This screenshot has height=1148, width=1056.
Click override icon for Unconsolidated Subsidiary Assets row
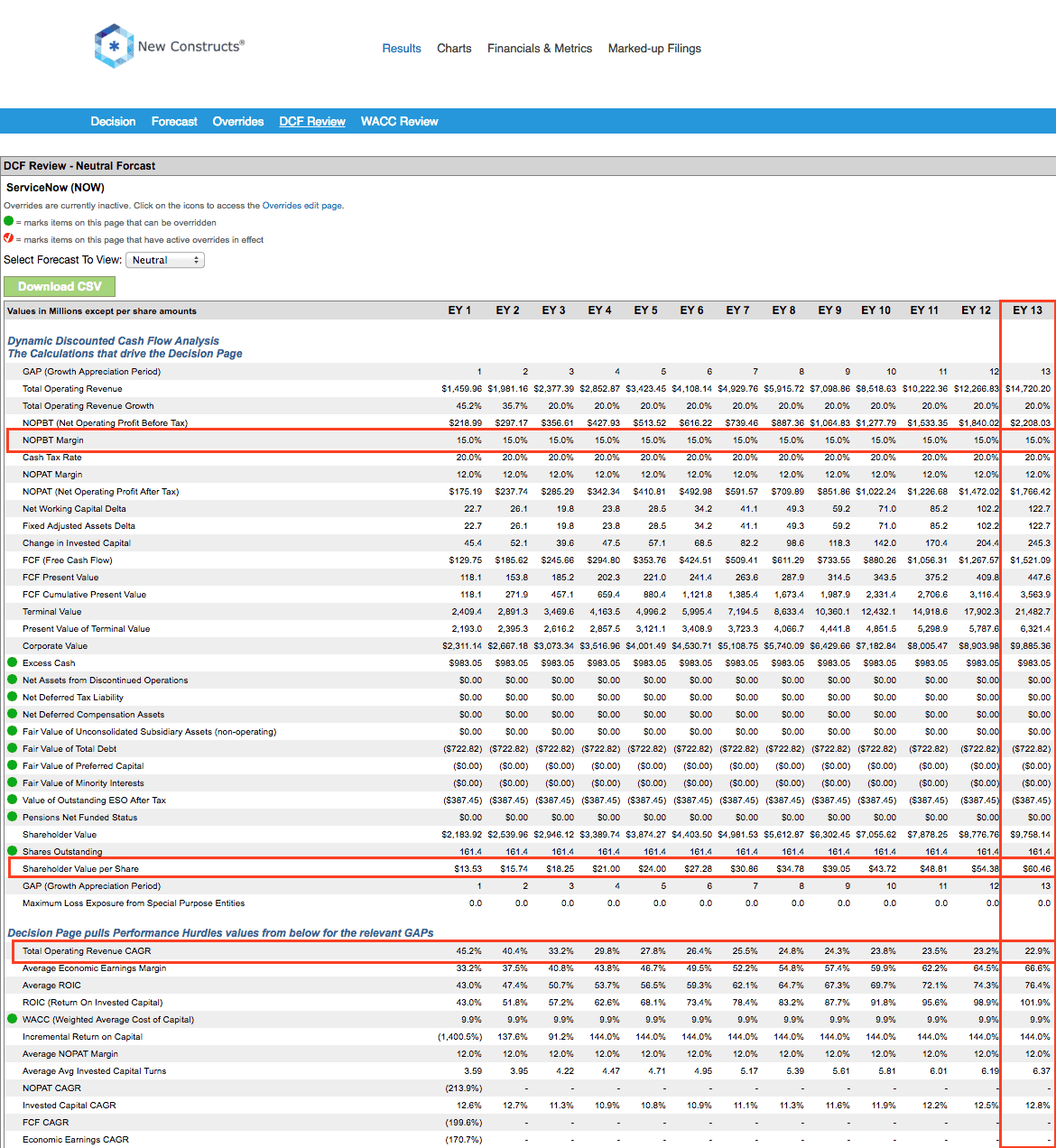click(12, 731)
